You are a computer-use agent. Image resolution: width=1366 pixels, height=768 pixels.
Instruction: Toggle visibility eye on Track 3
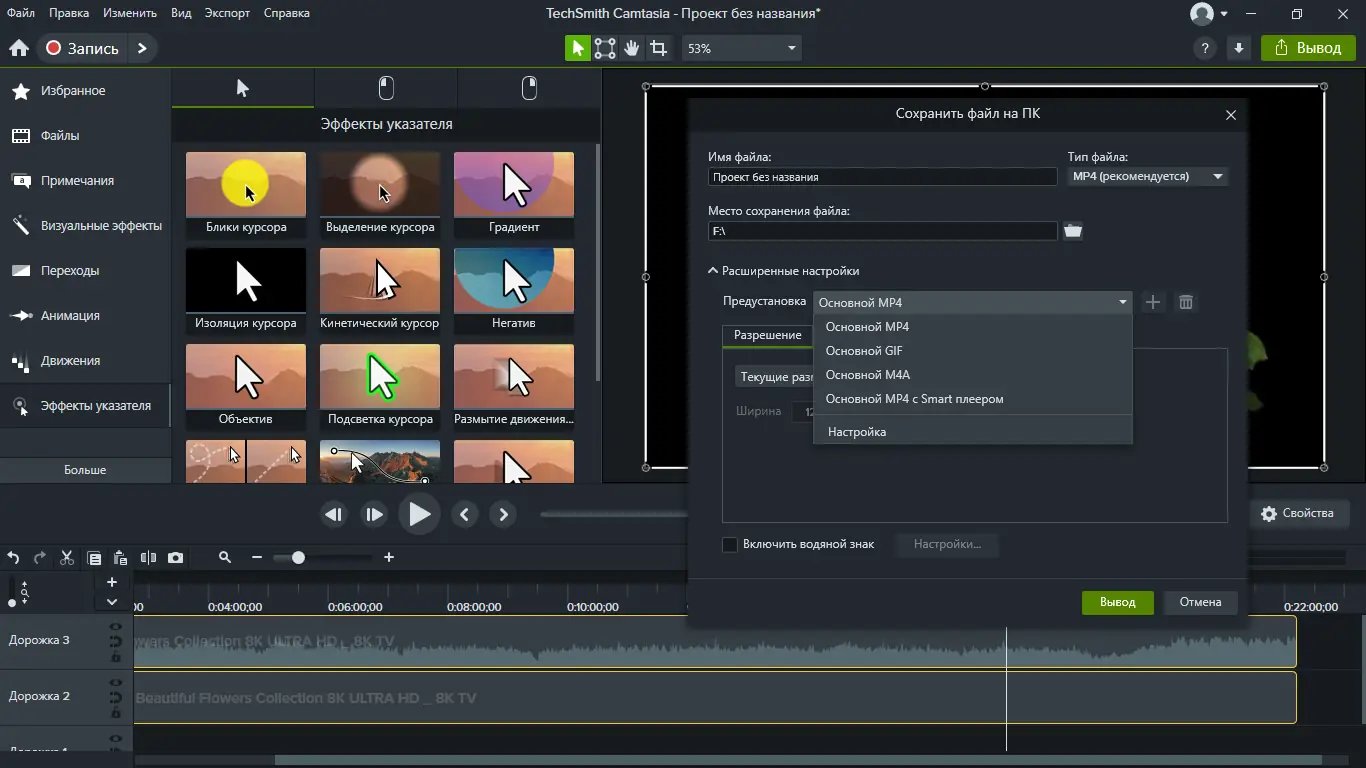116,627
